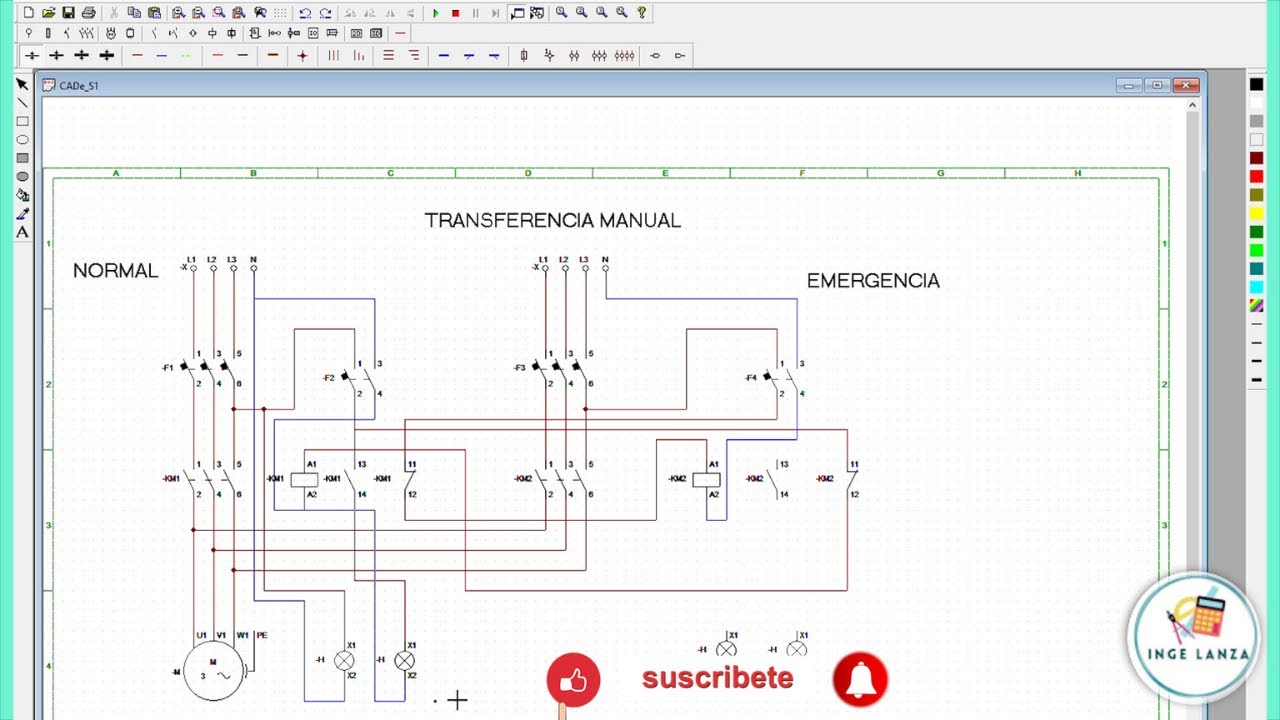Undo the last action
The image size is (1280, 720).
(305, 13)
